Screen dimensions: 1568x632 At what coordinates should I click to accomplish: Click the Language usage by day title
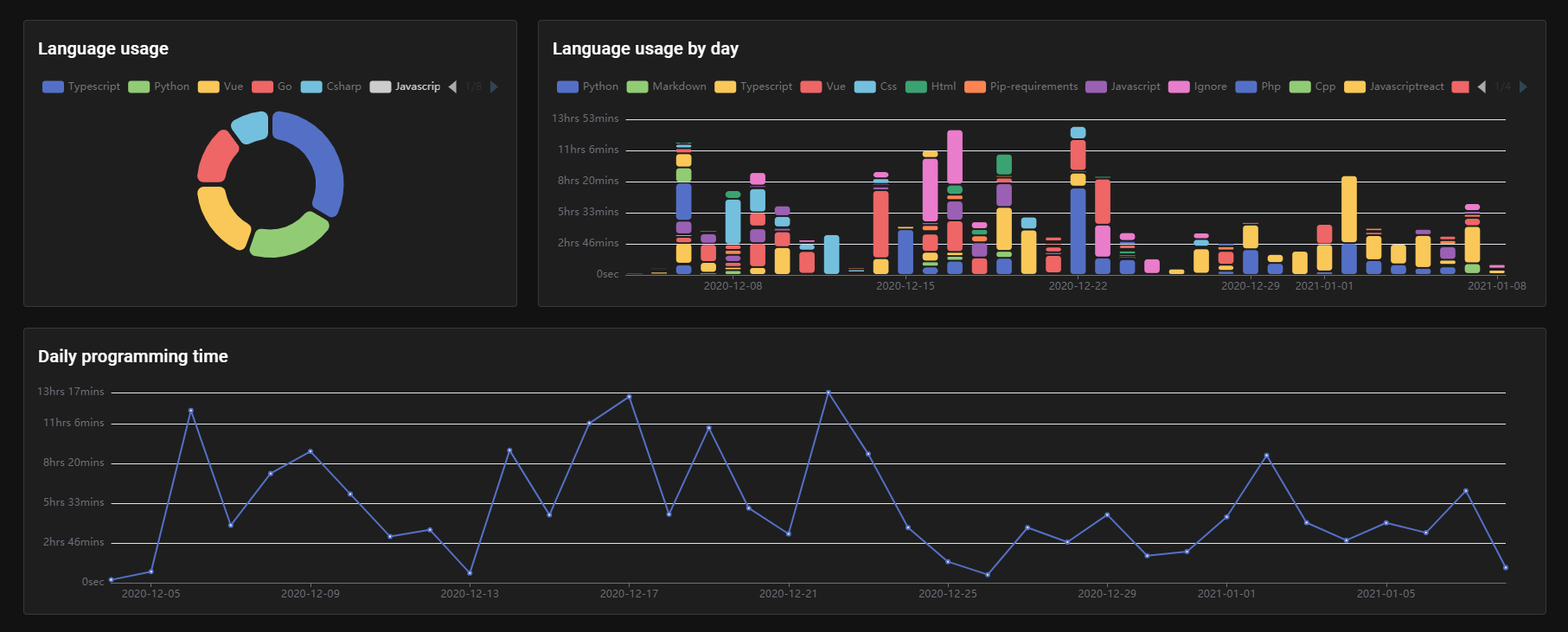645,48
